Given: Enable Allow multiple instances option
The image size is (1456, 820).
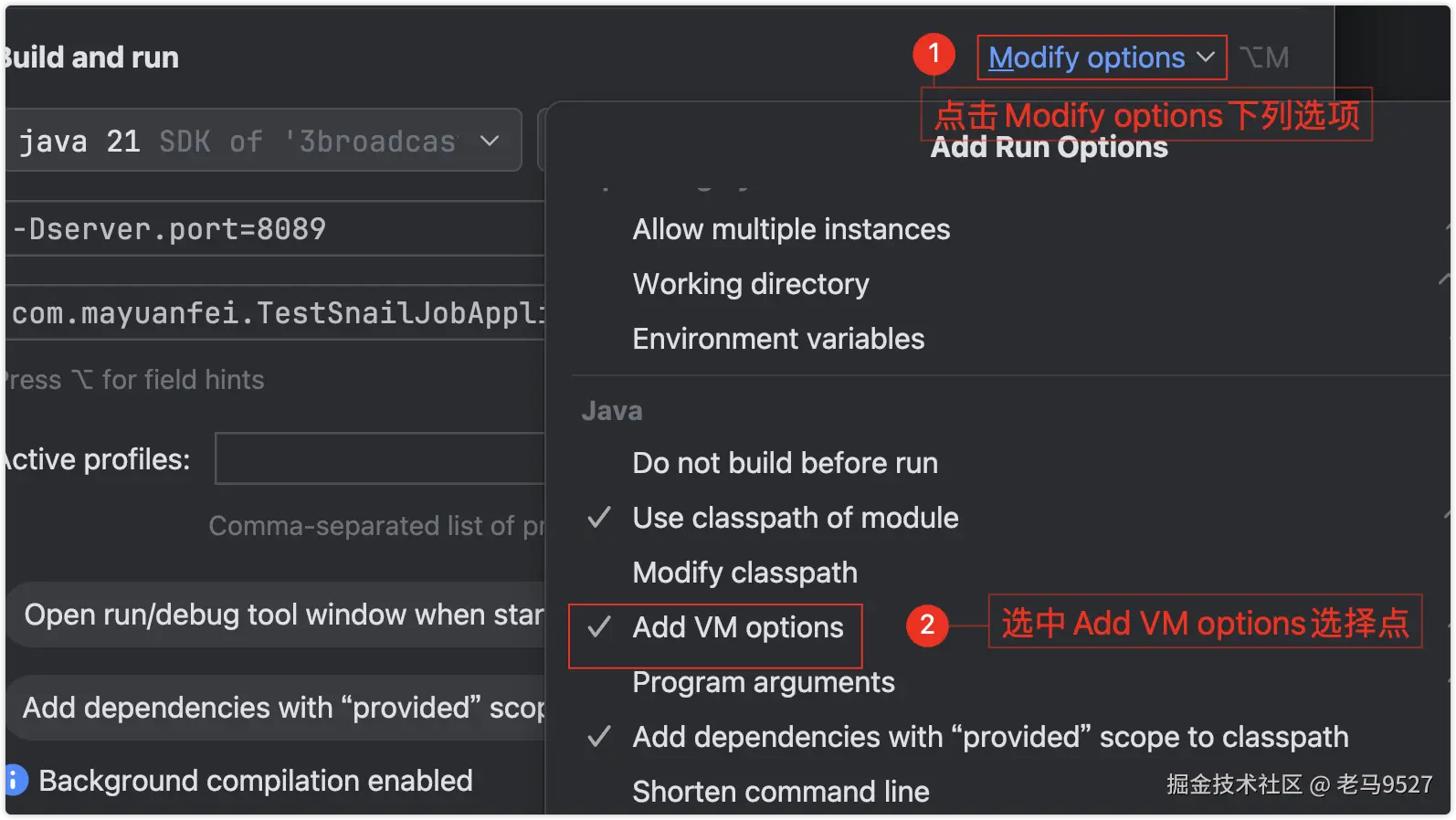Looking at the screenshot, I should coord(791,229).
